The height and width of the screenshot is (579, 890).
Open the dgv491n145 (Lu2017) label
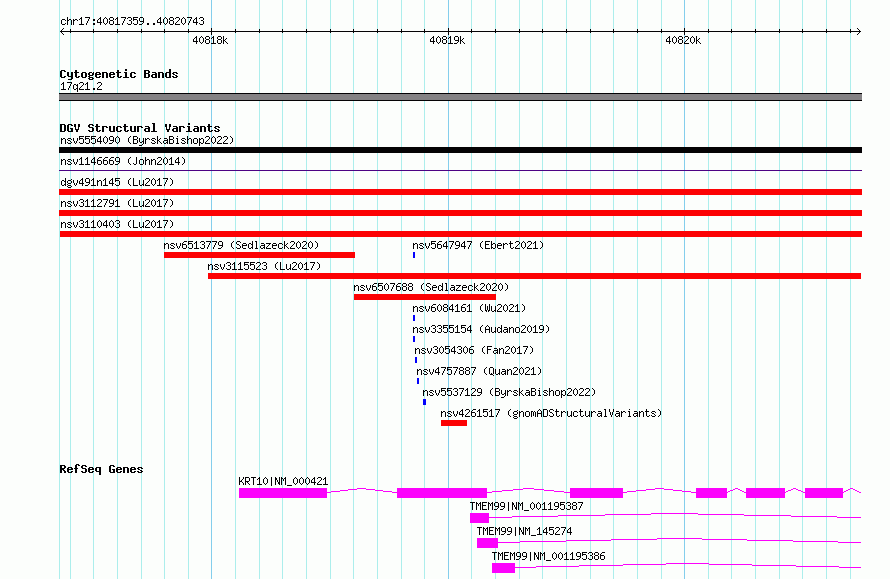click(x=117, y=182)
